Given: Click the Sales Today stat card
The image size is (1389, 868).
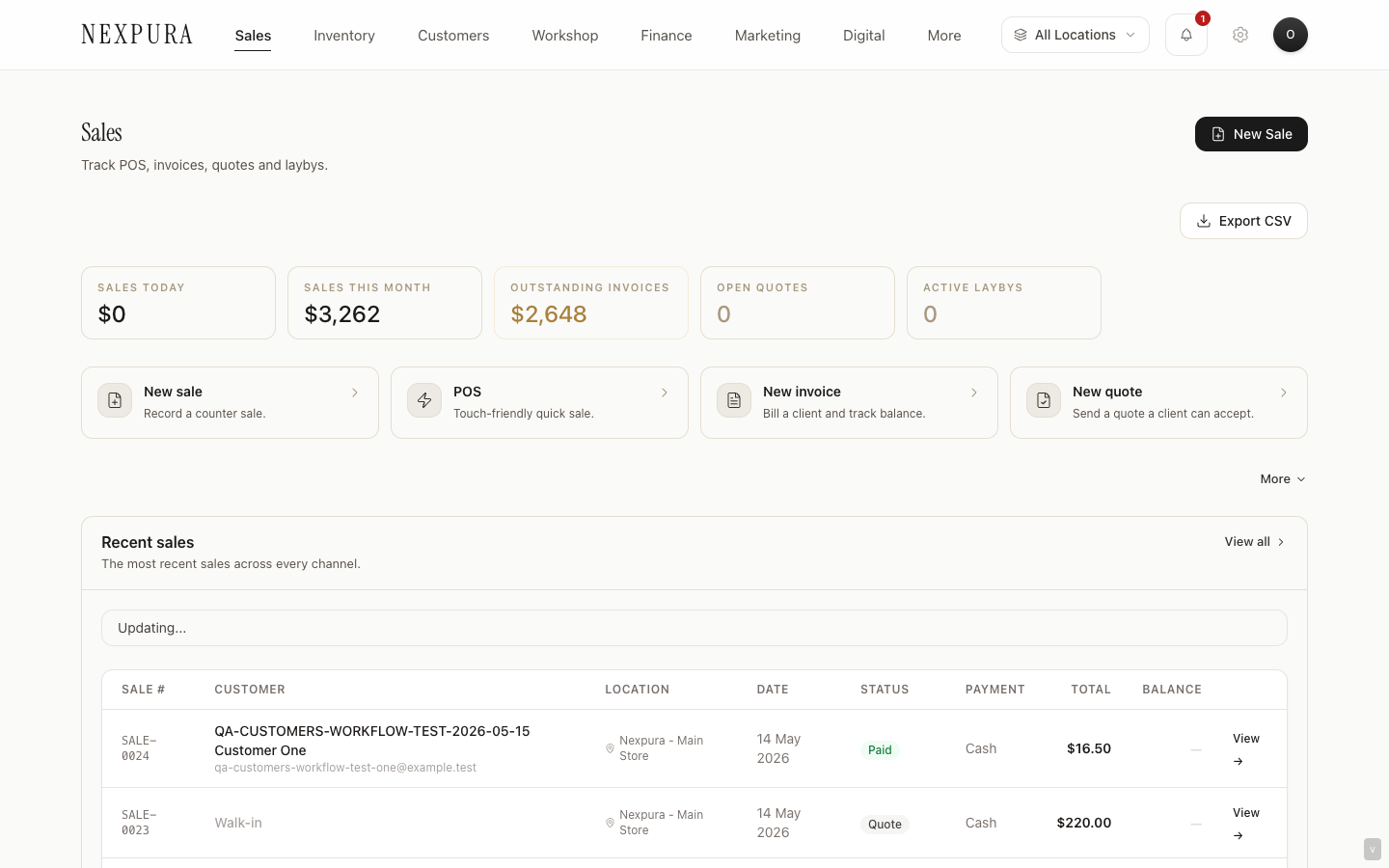Looking at the screenshot, I should tap(178, 303).
